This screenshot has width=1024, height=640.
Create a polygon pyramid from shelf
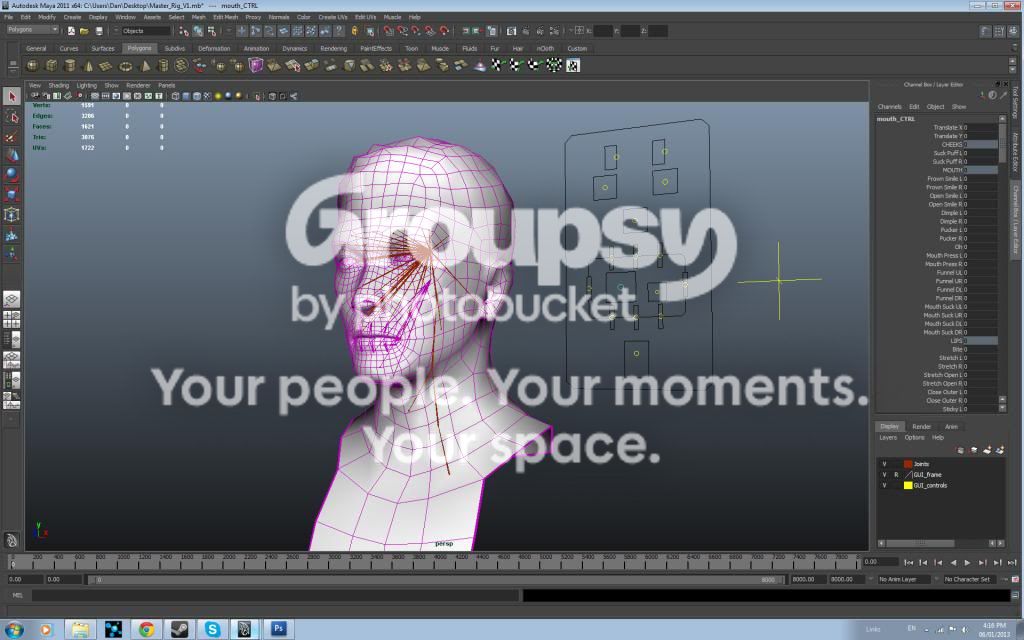[x=145, y=65]
